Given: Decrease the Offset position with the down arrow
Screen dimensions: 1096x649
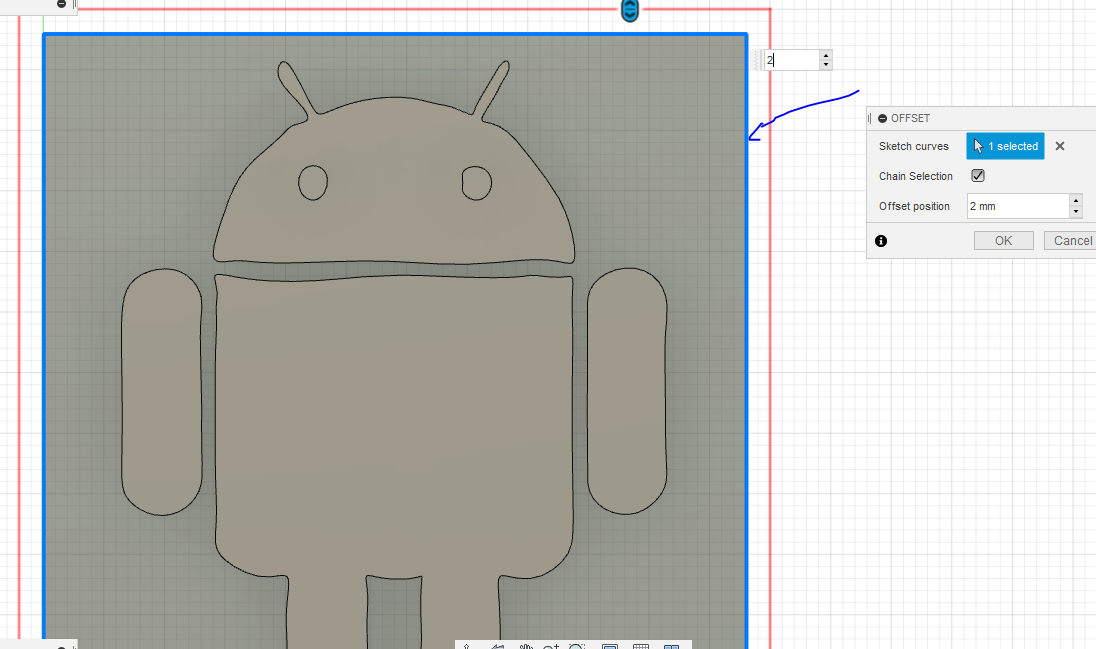Looking at the screenshot, I should click(1076, 211).
